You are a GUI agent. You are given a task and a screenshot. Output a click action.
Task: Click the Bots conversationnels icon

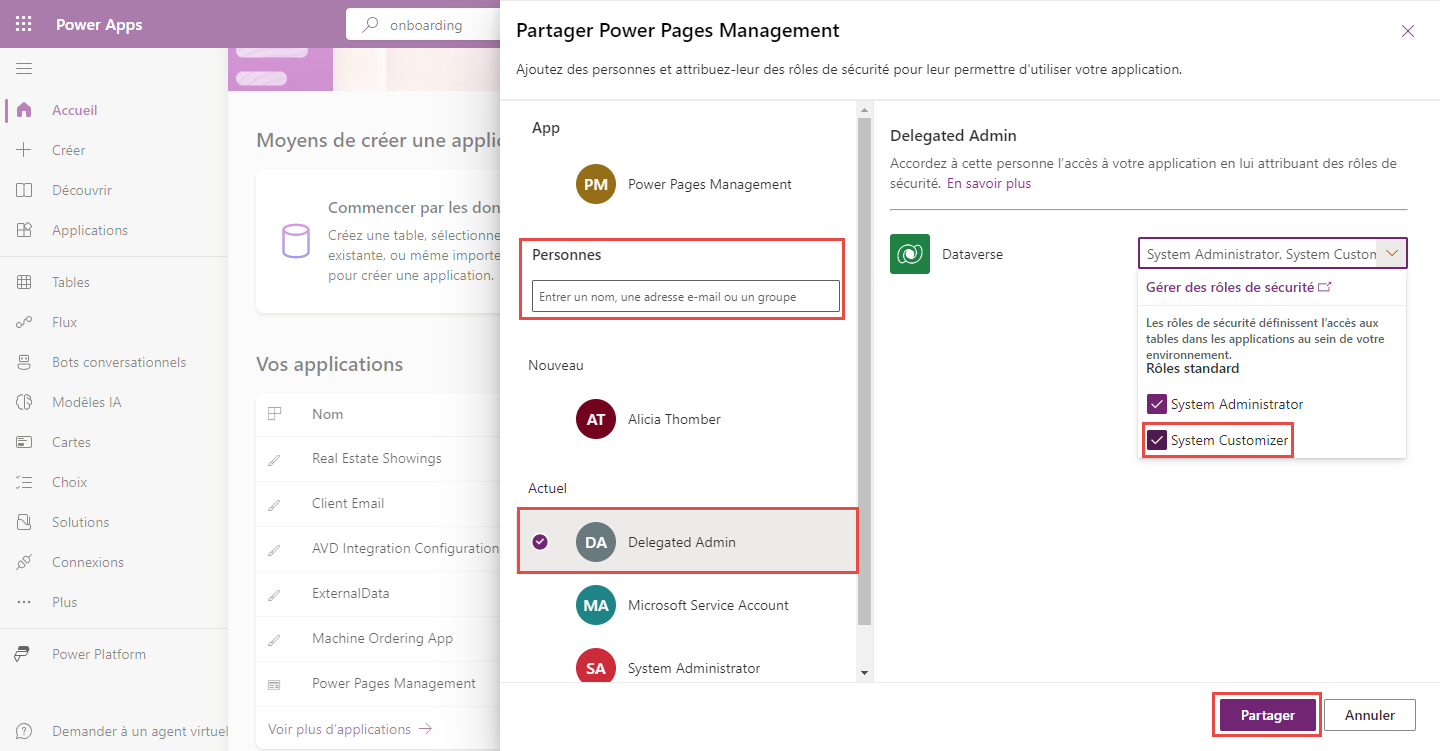(x=24, y=362)
